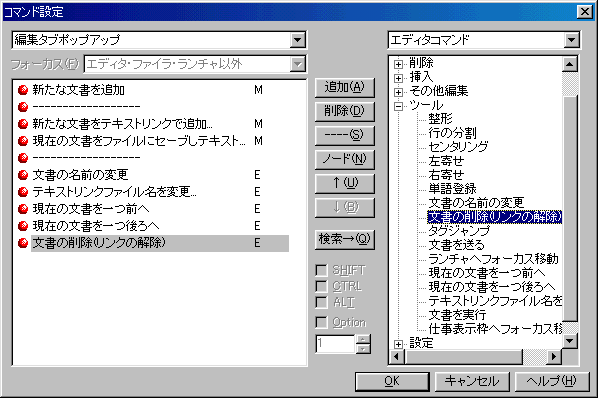Select 整形 in the tool tree
The image size is (598, 398).
(x=440, y=119)
